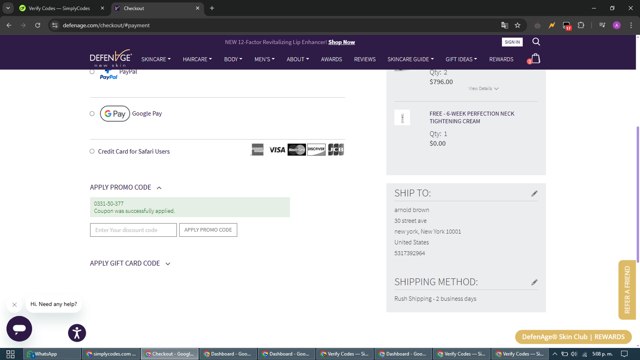Click the browser address bar URL
This screenshot has height=360, width=640.
point(106,25)
